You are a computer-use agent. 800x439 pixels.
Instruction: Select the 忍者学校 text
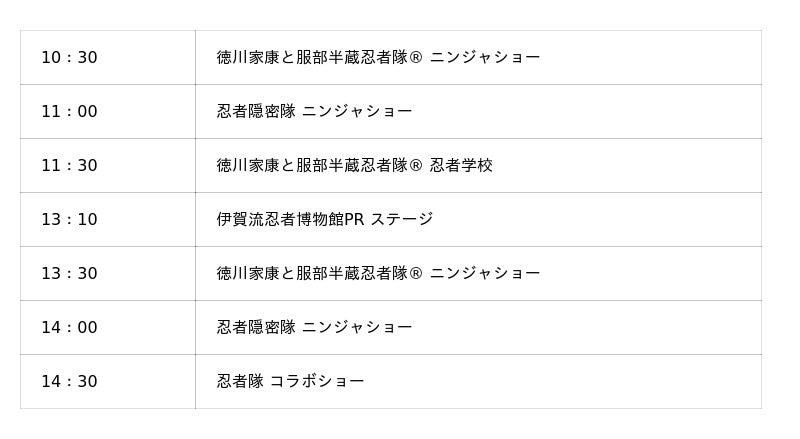tap(461, 166)
